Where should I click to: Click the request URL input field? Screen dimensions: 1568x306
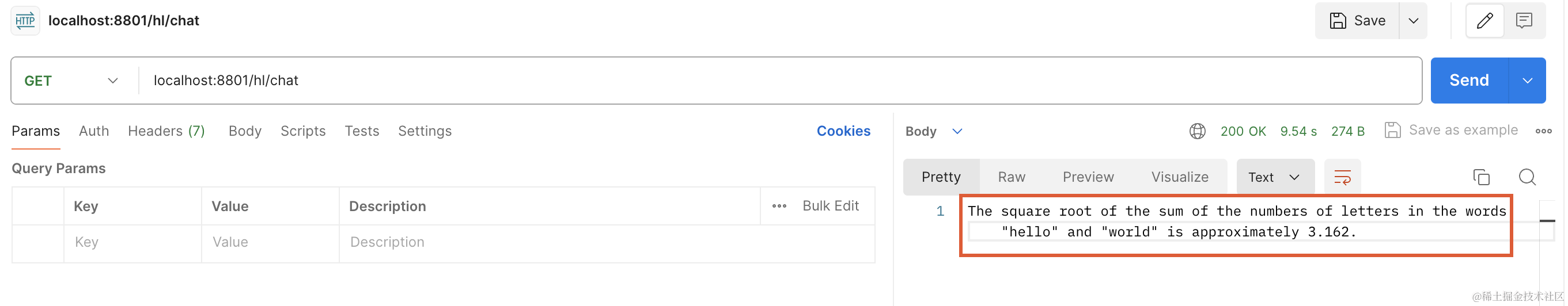coord(779,81)
